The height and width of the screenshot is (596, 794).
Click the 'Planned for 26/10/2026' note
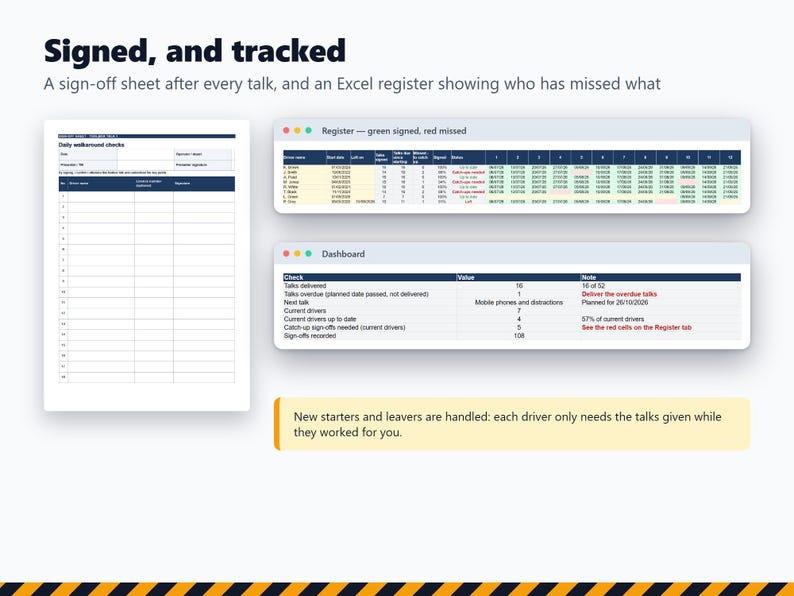point(615,302)
